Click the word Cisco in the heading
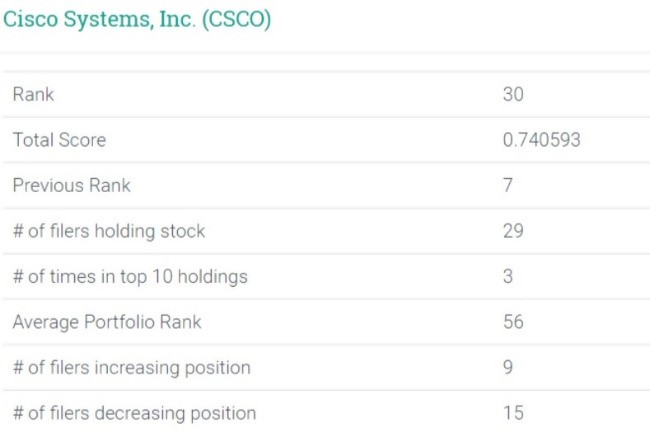Screen dimensions: 650x437 click(27, 20)
